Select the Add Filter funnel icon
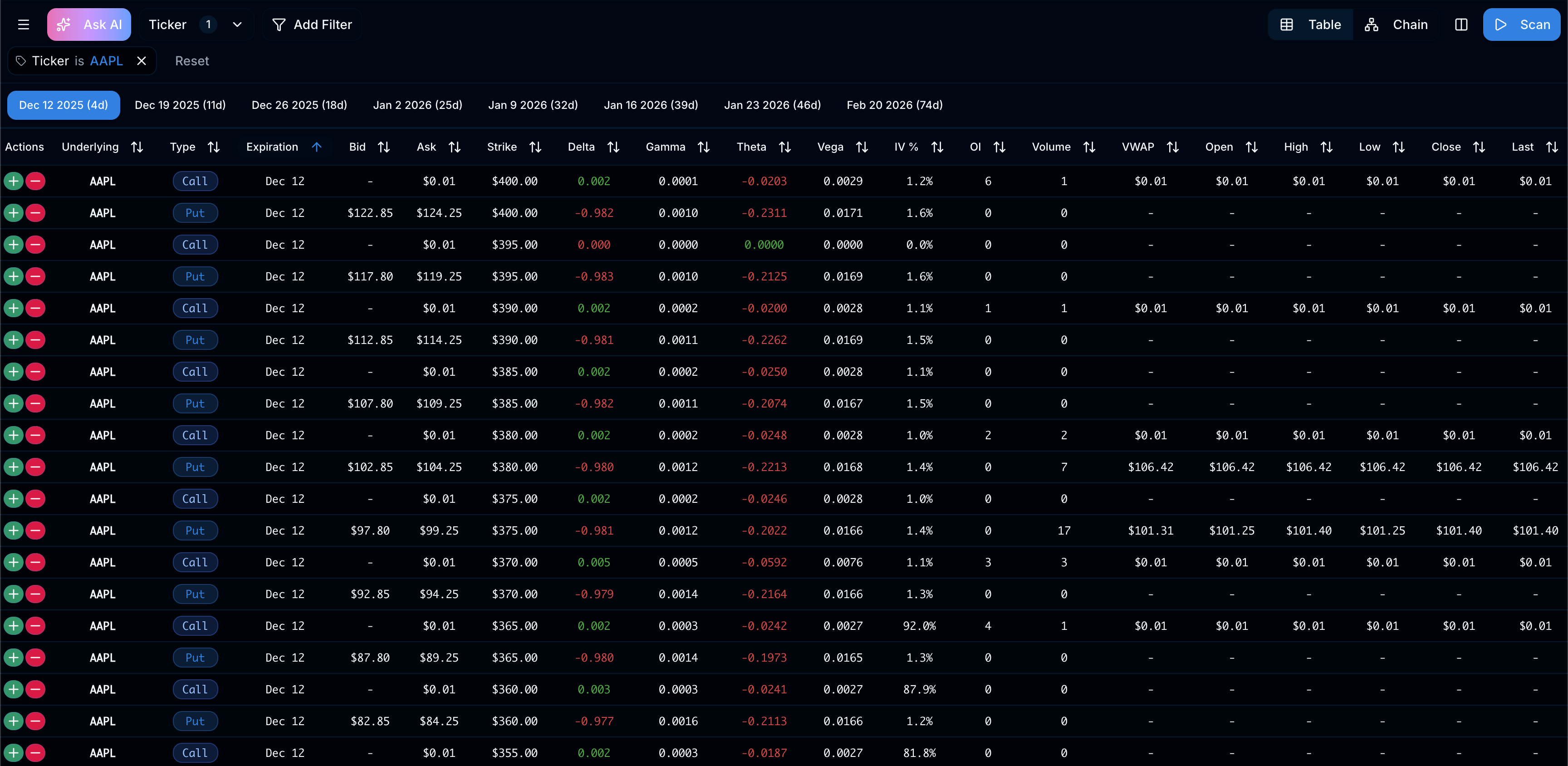Screen dimensions: 1568x766 [x=279, y=25]
